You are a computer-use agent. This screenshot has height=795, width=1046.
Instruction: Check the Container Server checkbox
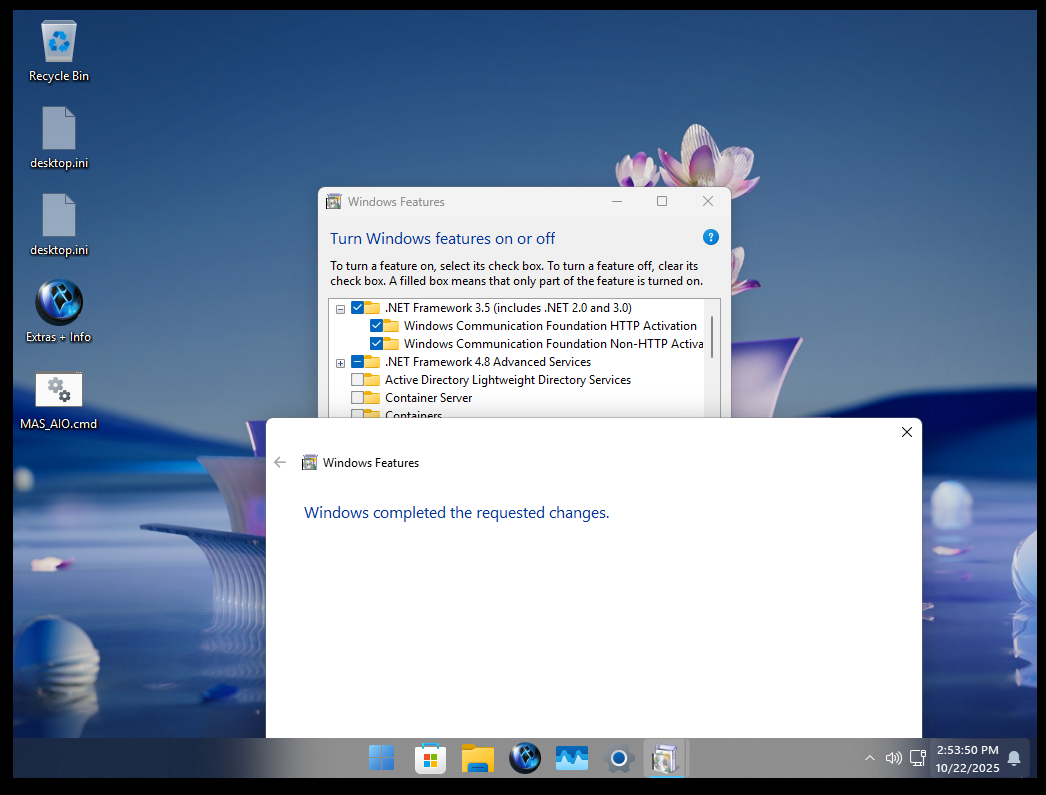click(x=358, y=398)
